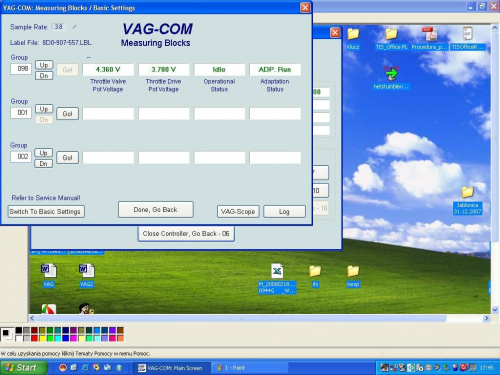Click the Dn button for group 002
The image size is (500, 375).
point(44,164)
